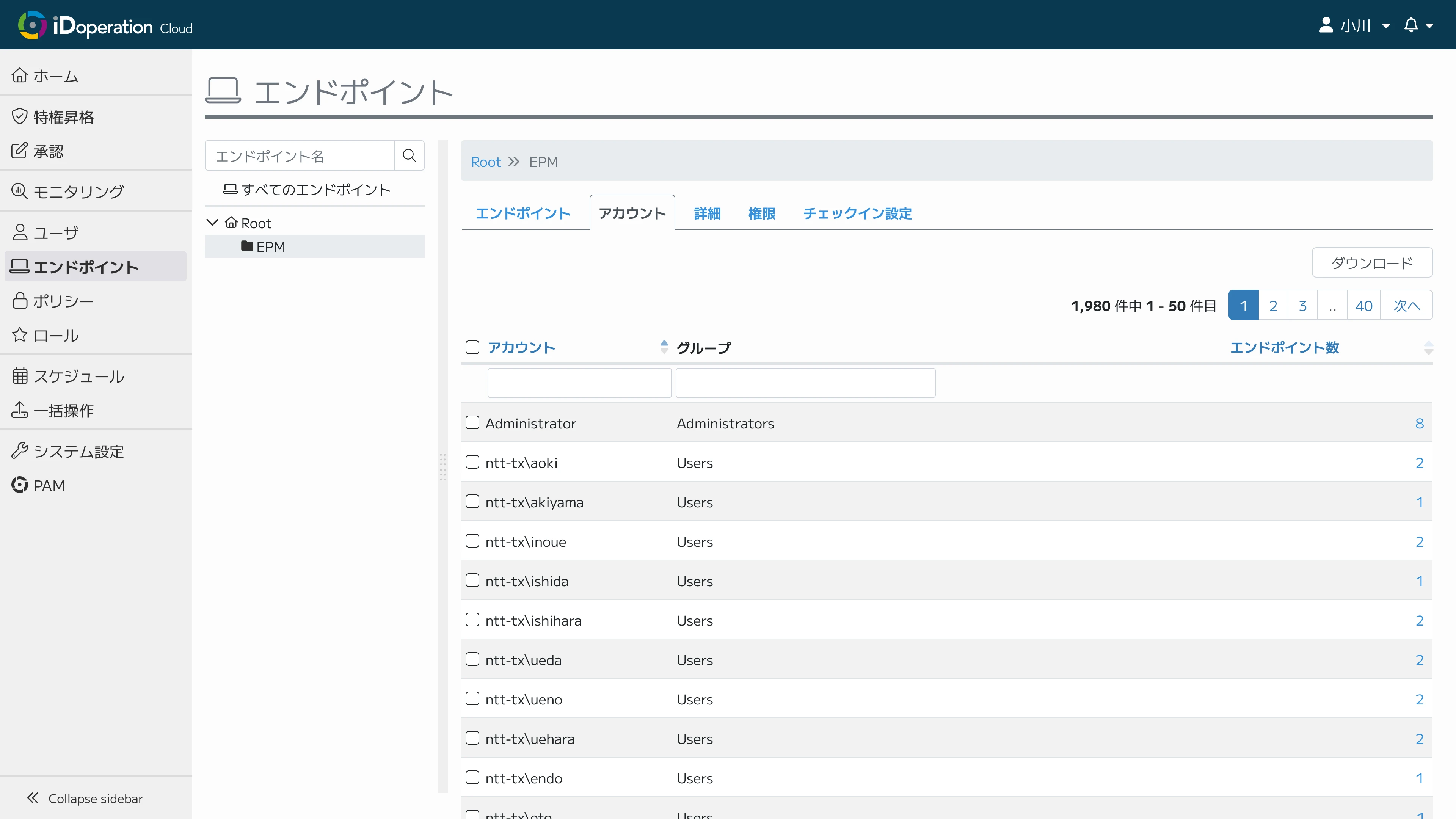Open the スケジュール section
The width and height of the screenshot is (1456, 819).
[78, 376]
